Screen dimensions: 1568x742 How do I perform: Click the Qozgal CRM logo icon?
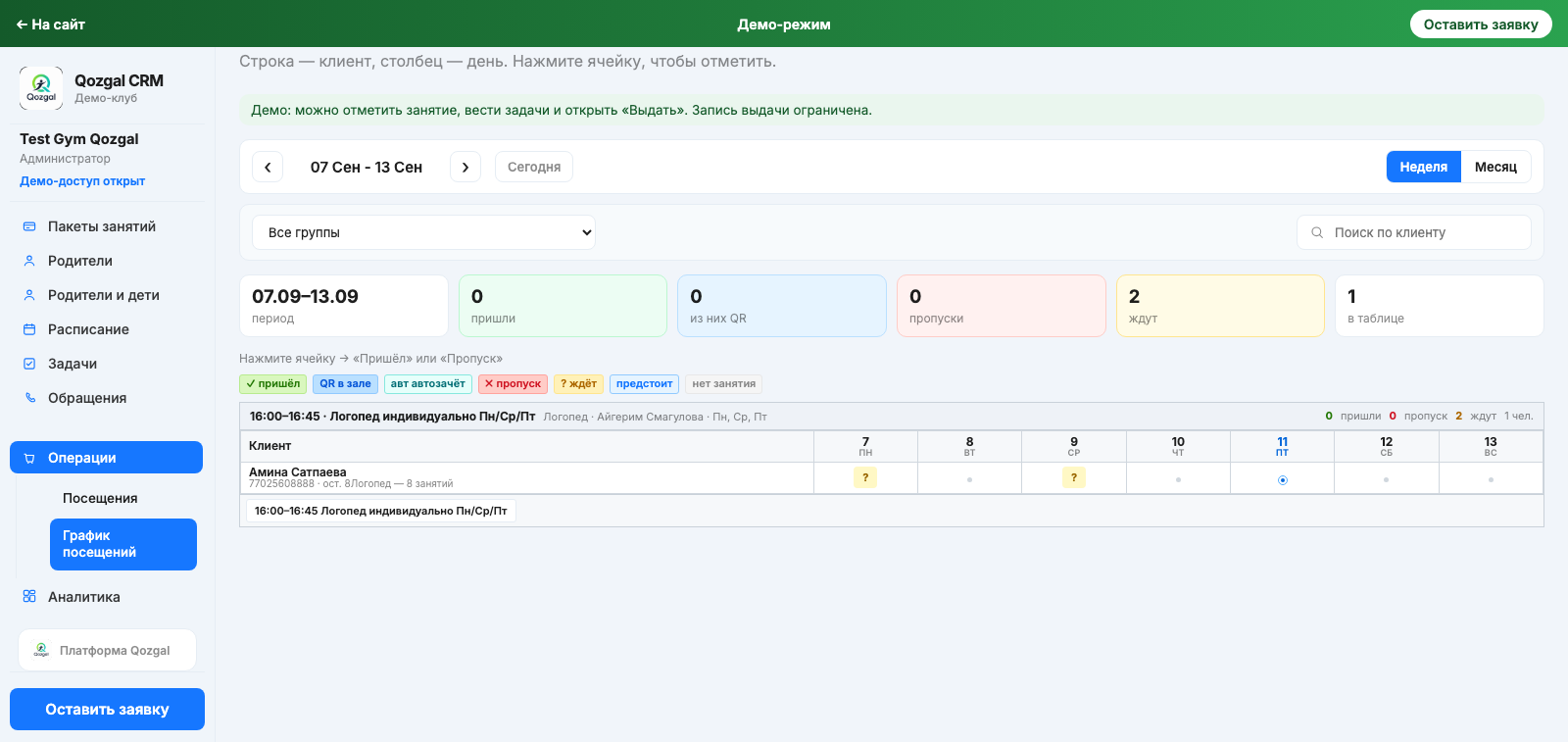pyautogui.click(x=41, y=88)
